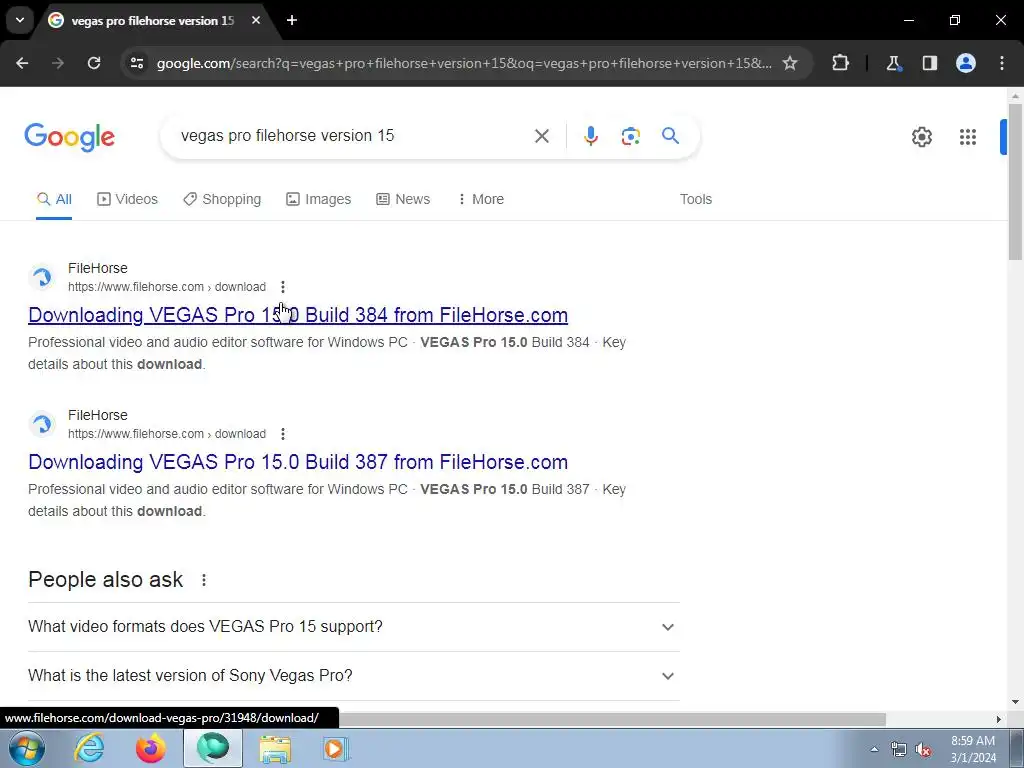Open File Explorer from taskbar
The width and height of the screenshot is (1024, 768).
point(275,749)
